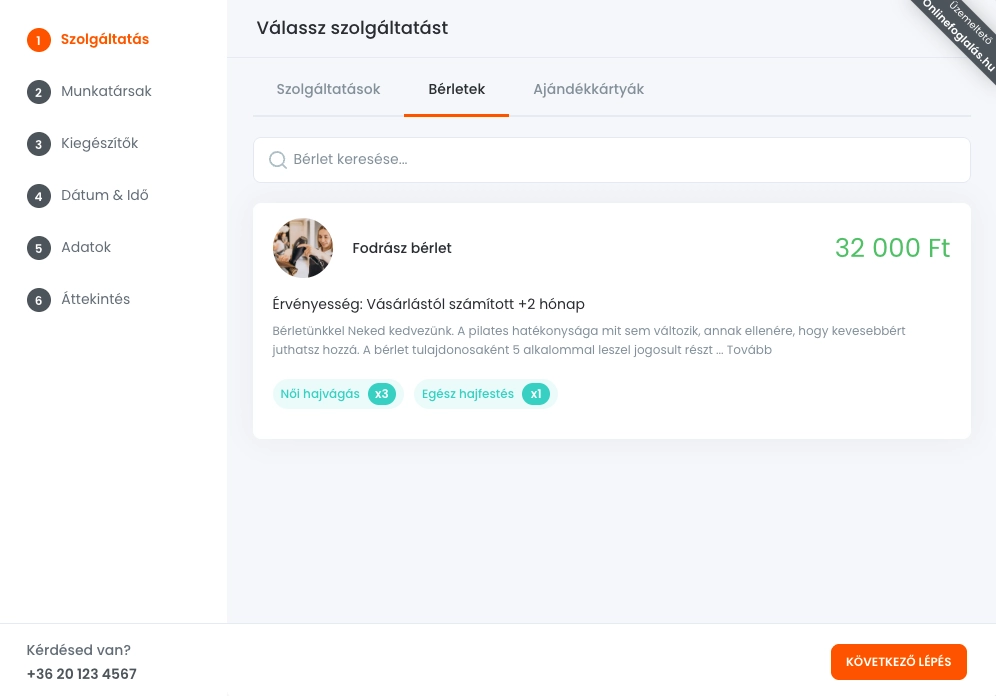
Task: Expand description with the Tovább link
Action: pos(750,351)
